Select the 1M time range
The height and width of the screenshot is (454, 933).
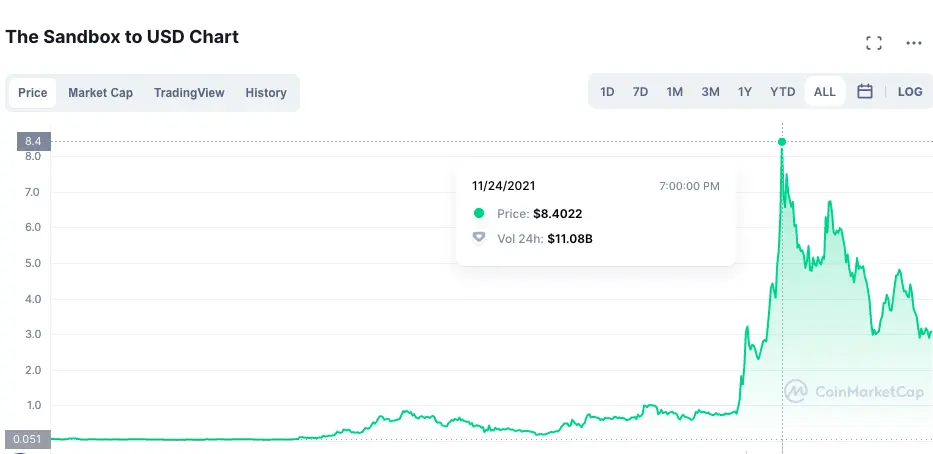(674, 92)
